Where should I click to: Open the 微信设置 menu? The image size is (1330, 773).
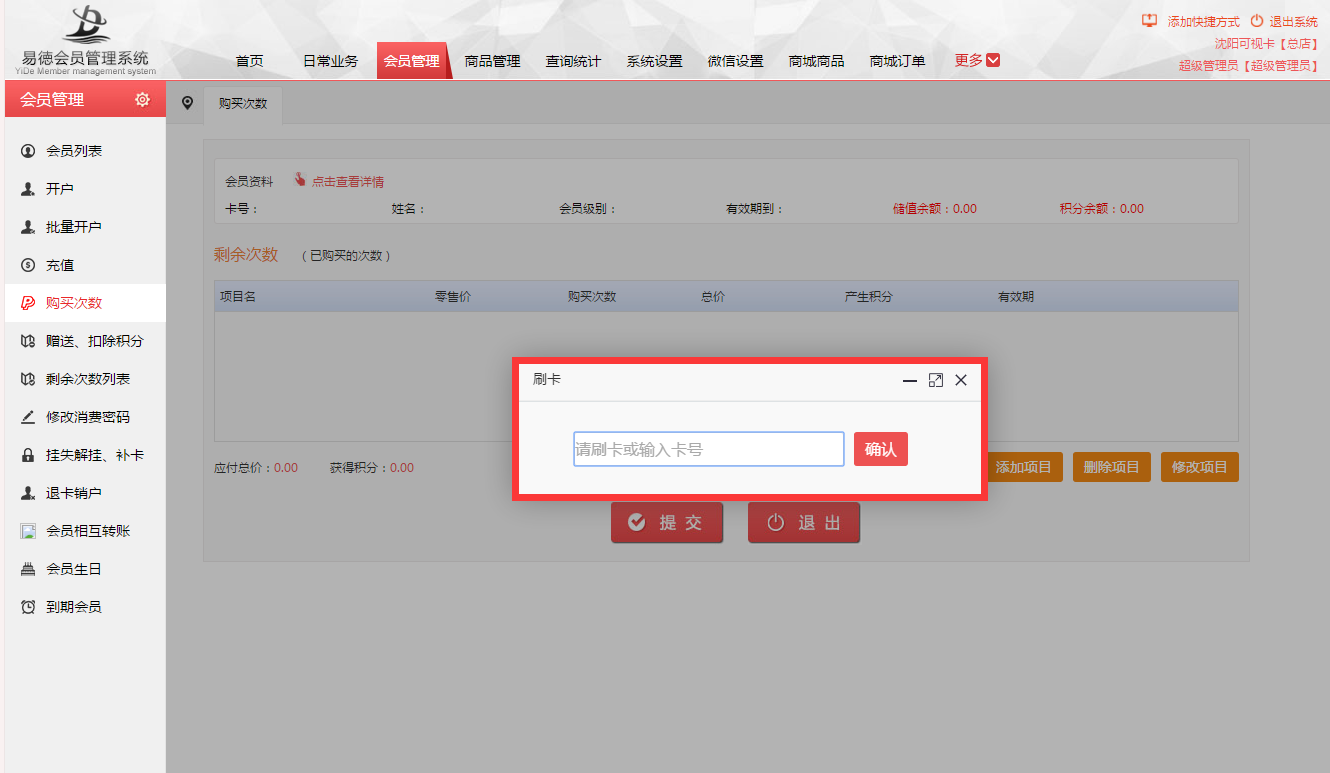pos(736,61)
